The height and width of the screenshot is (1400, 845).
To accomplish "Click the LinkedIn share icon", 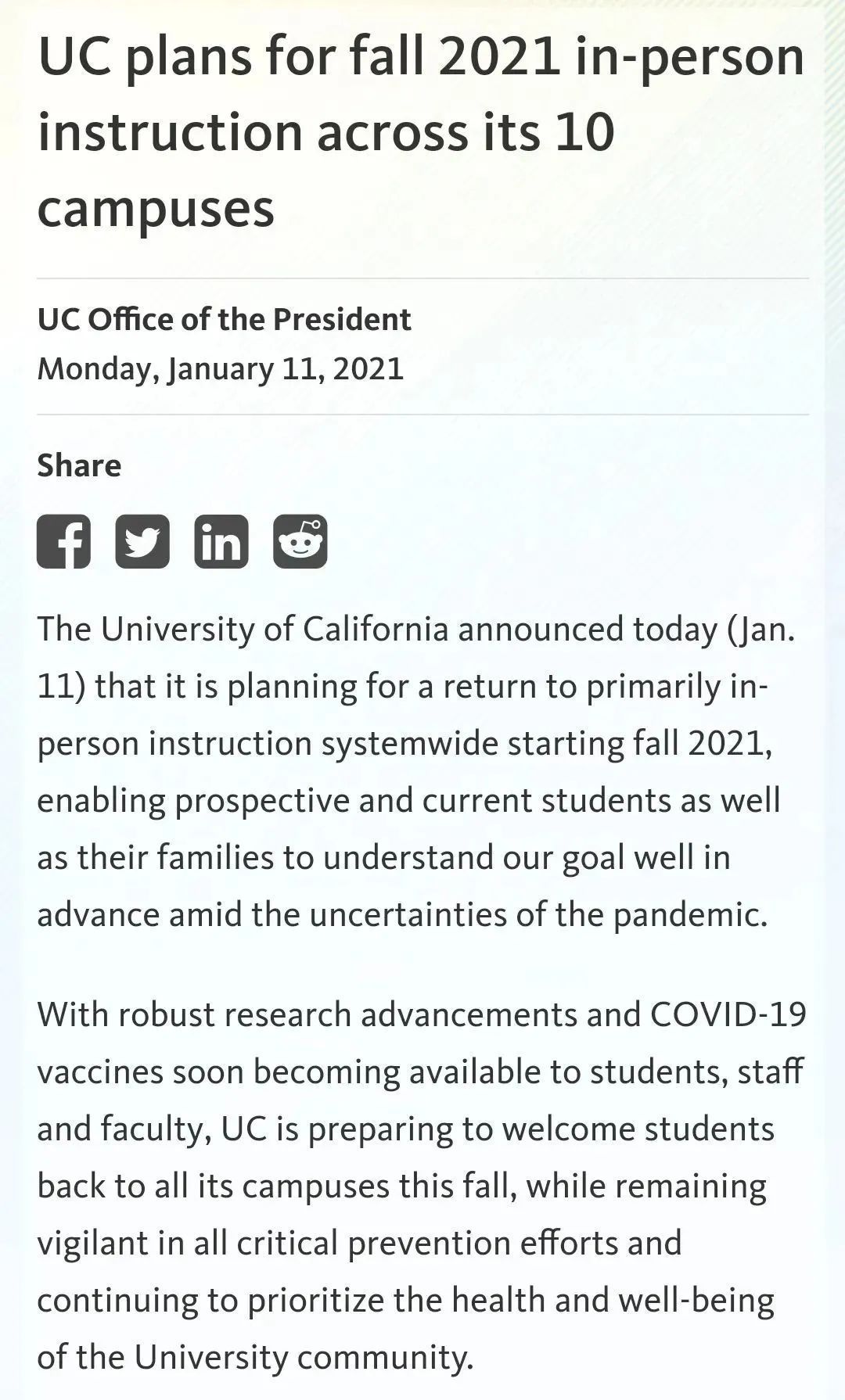I will (x=221, y=541).
